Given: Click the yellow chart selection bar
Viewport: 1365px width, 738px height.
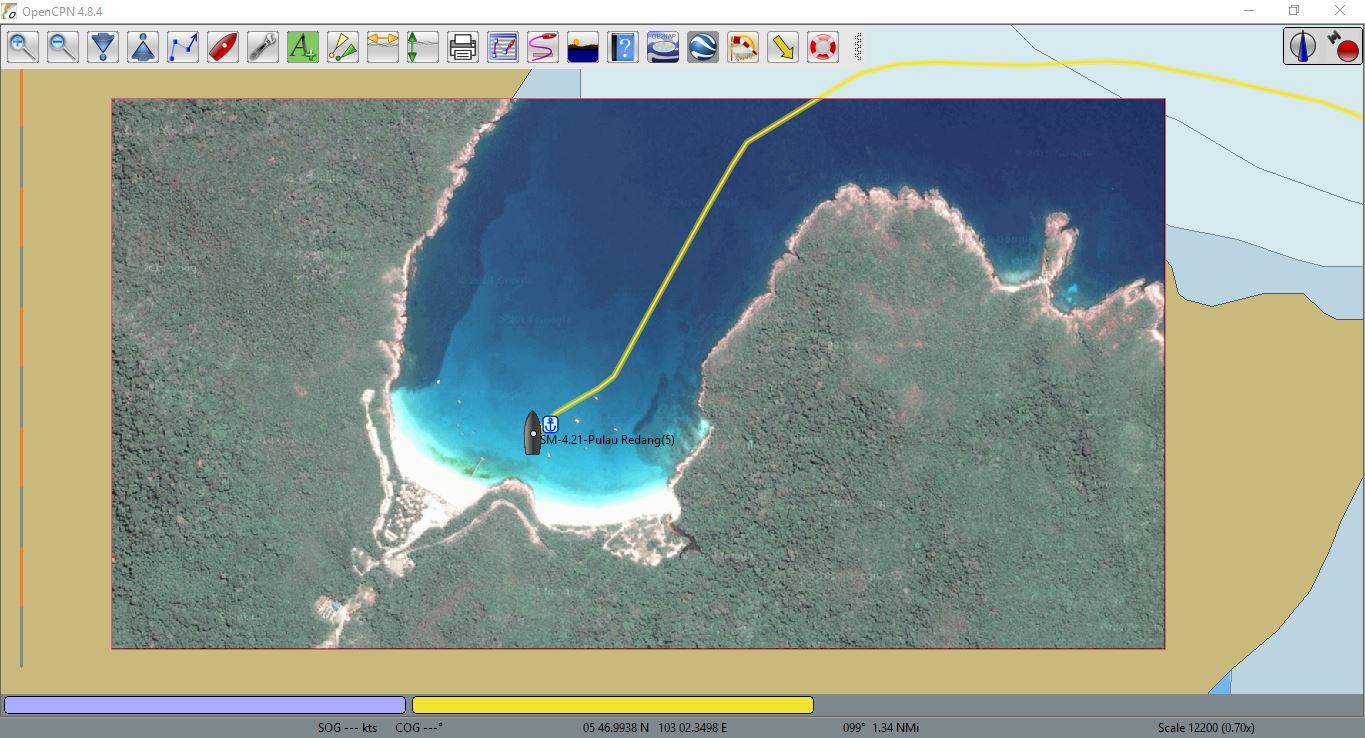Looking at the screenshot, I should click(x=612, y=704).
